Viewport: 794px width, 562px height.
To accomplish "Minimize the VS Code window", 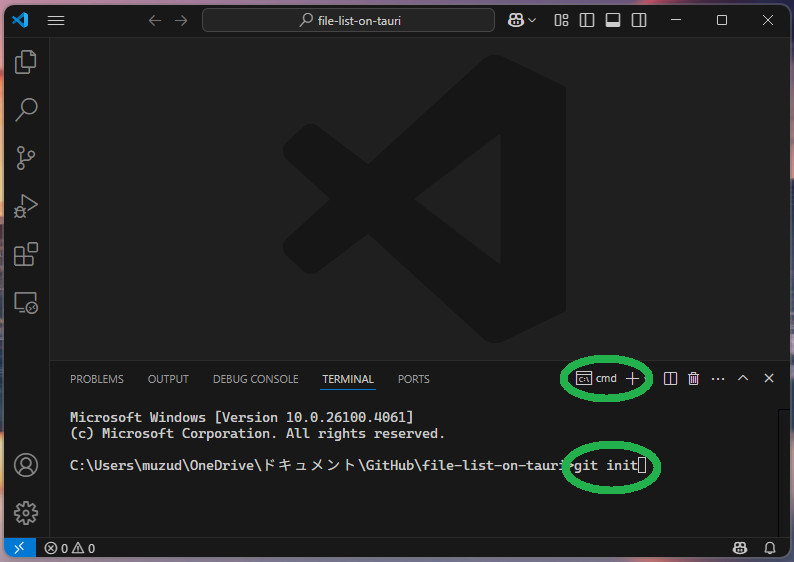I will pos(676,20).
